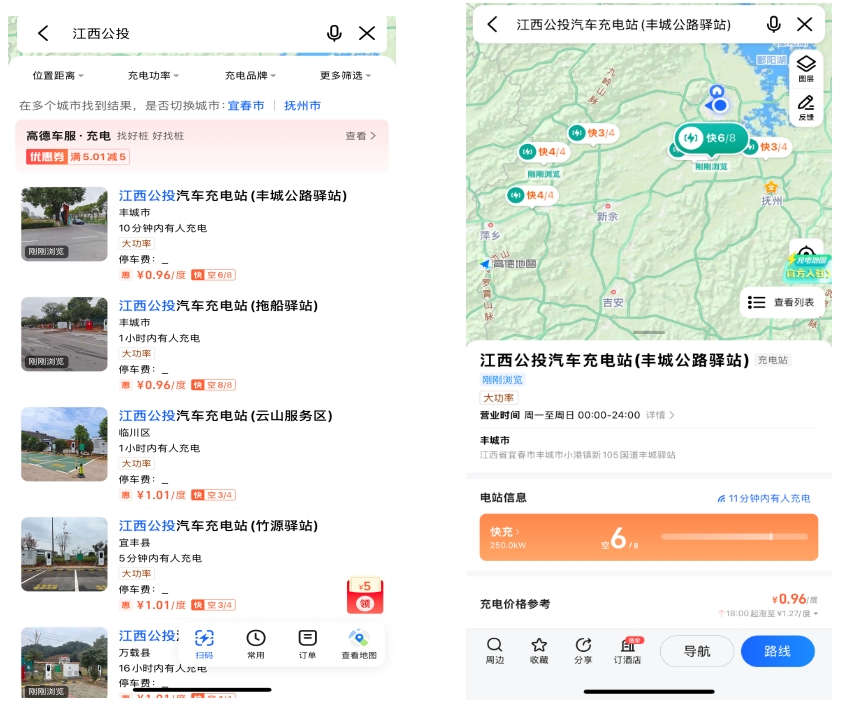Tap the share (分享) icon
Image resolution: width=846 pixels, height=705 pixels.
pyautogui.click(x=583, y=650)
